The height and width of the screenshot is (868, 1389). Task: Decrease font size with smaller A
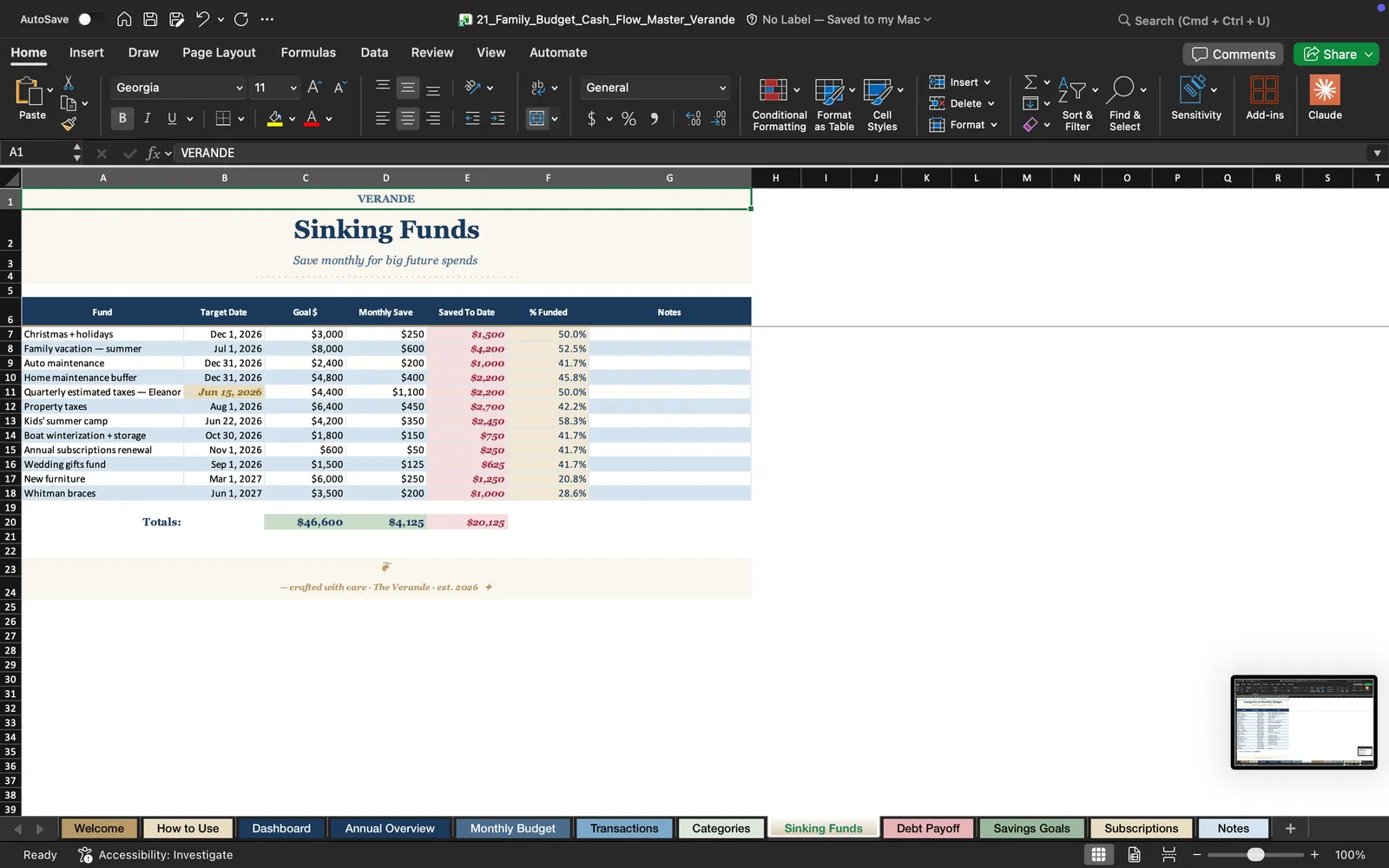tap(339, 87)
